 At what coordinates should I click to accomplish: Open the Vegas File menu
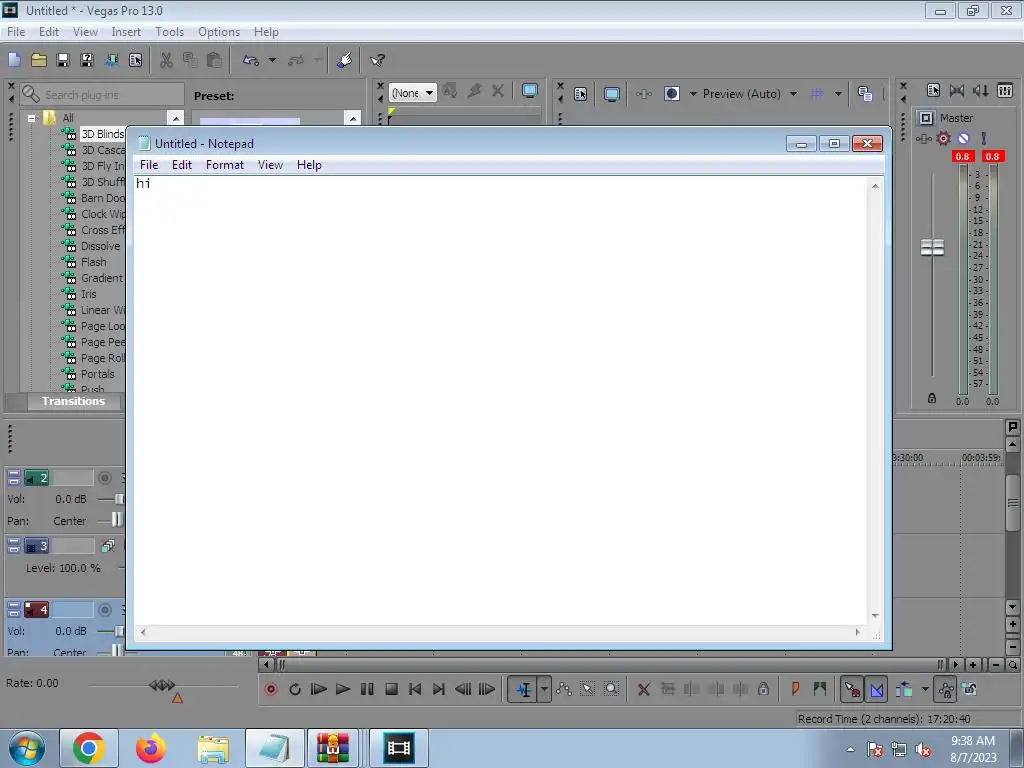click(16, 32)
